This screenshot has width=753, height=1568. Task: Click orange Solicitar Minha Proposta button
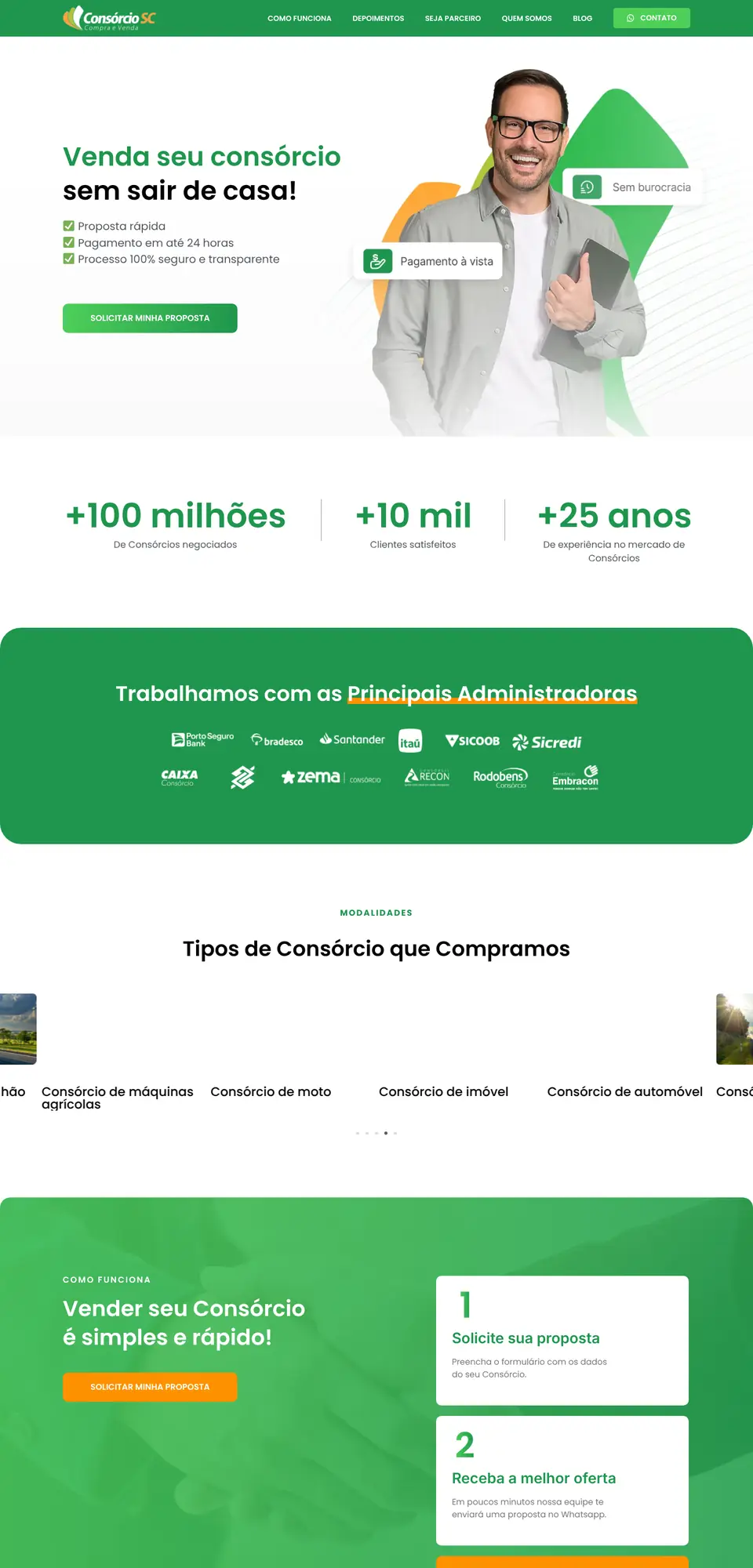[150, 1387]
